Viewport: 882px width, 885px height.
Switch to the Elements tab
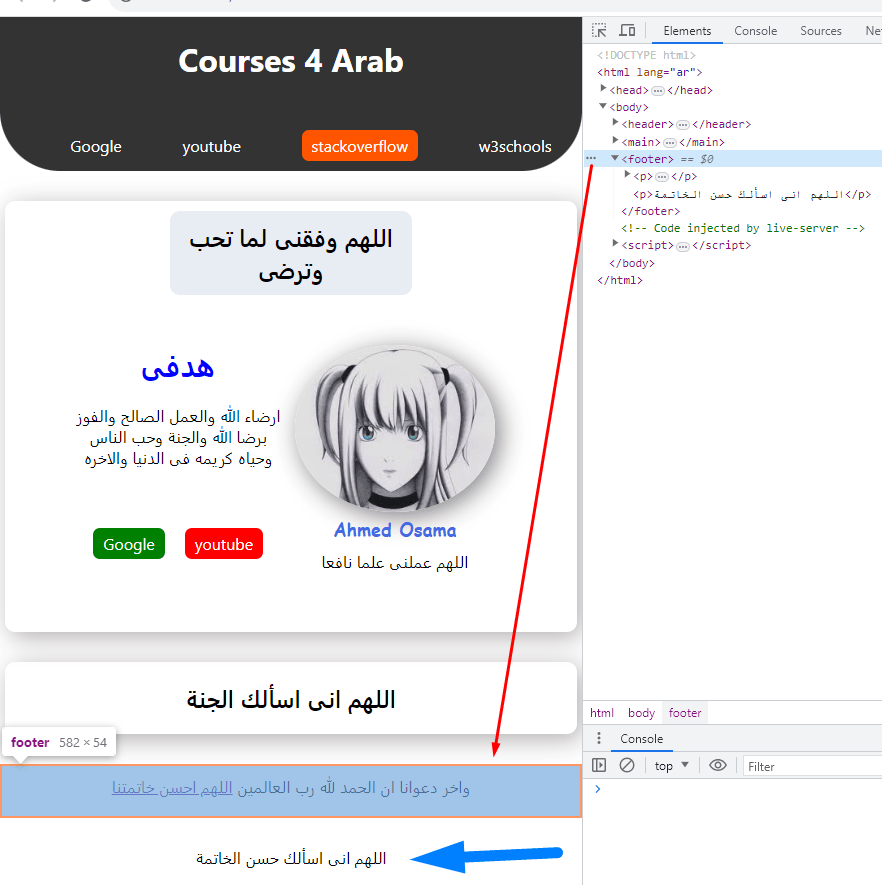tap(687, 31)
